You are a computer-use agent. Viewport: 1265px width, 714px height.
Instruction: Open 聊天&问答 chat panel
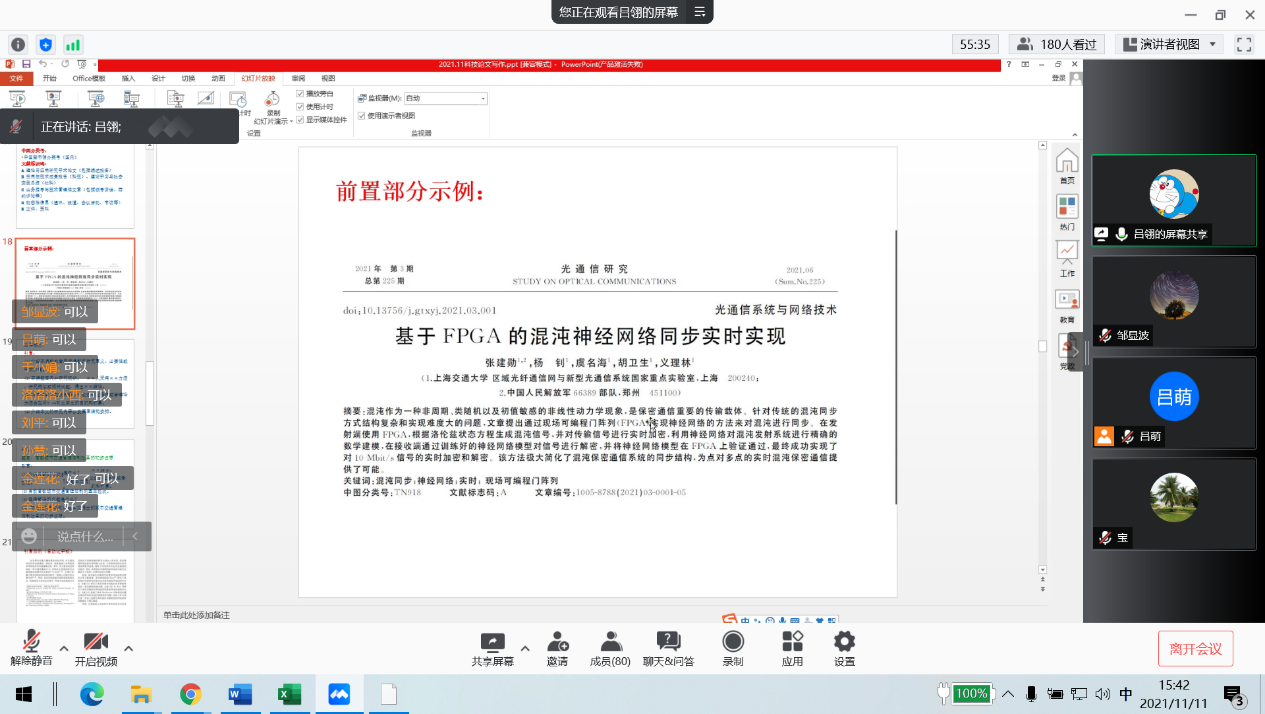click(x=668, y=642)
